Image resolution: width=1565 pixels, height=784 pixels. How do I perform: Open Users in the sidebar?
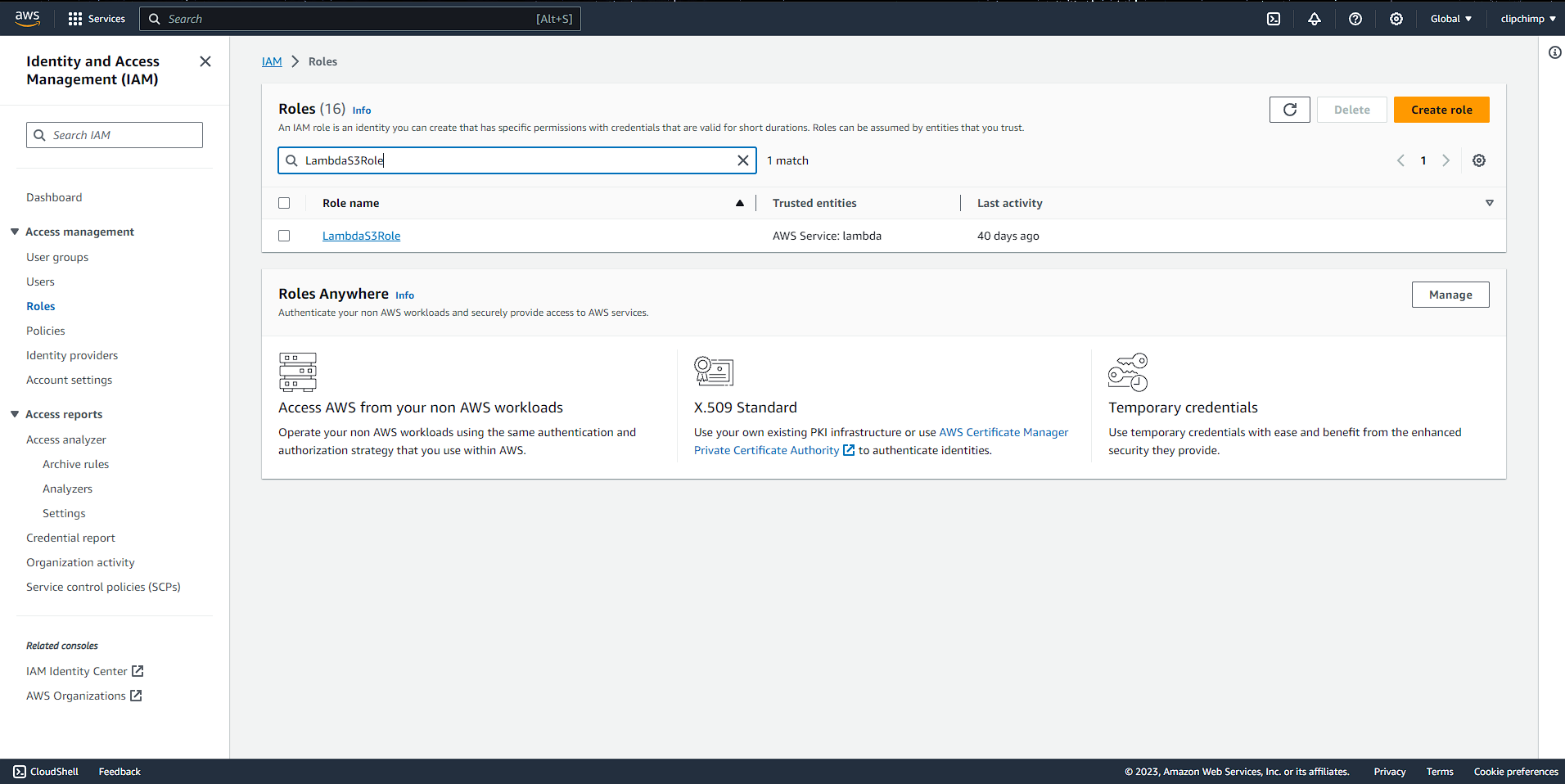(x=40, y=282)
